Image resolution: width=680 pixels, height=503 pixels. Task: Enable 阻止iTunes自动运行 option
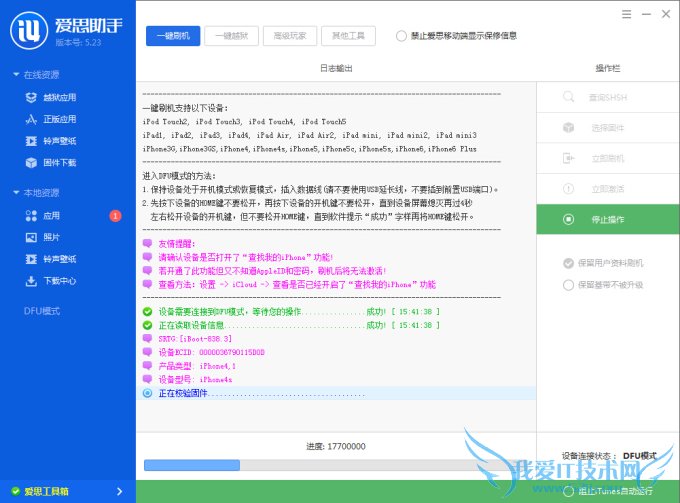tap(568, 491)
